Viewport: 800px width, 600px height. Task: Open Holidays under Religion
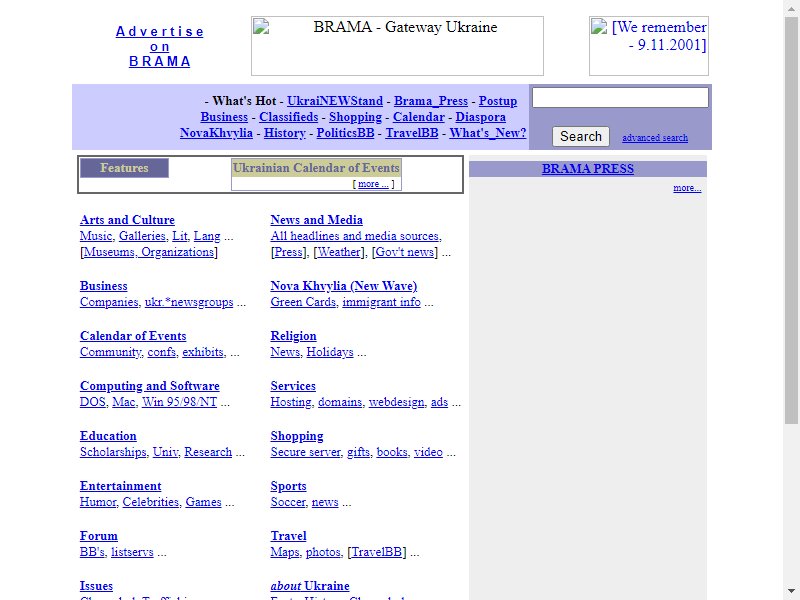330,352
